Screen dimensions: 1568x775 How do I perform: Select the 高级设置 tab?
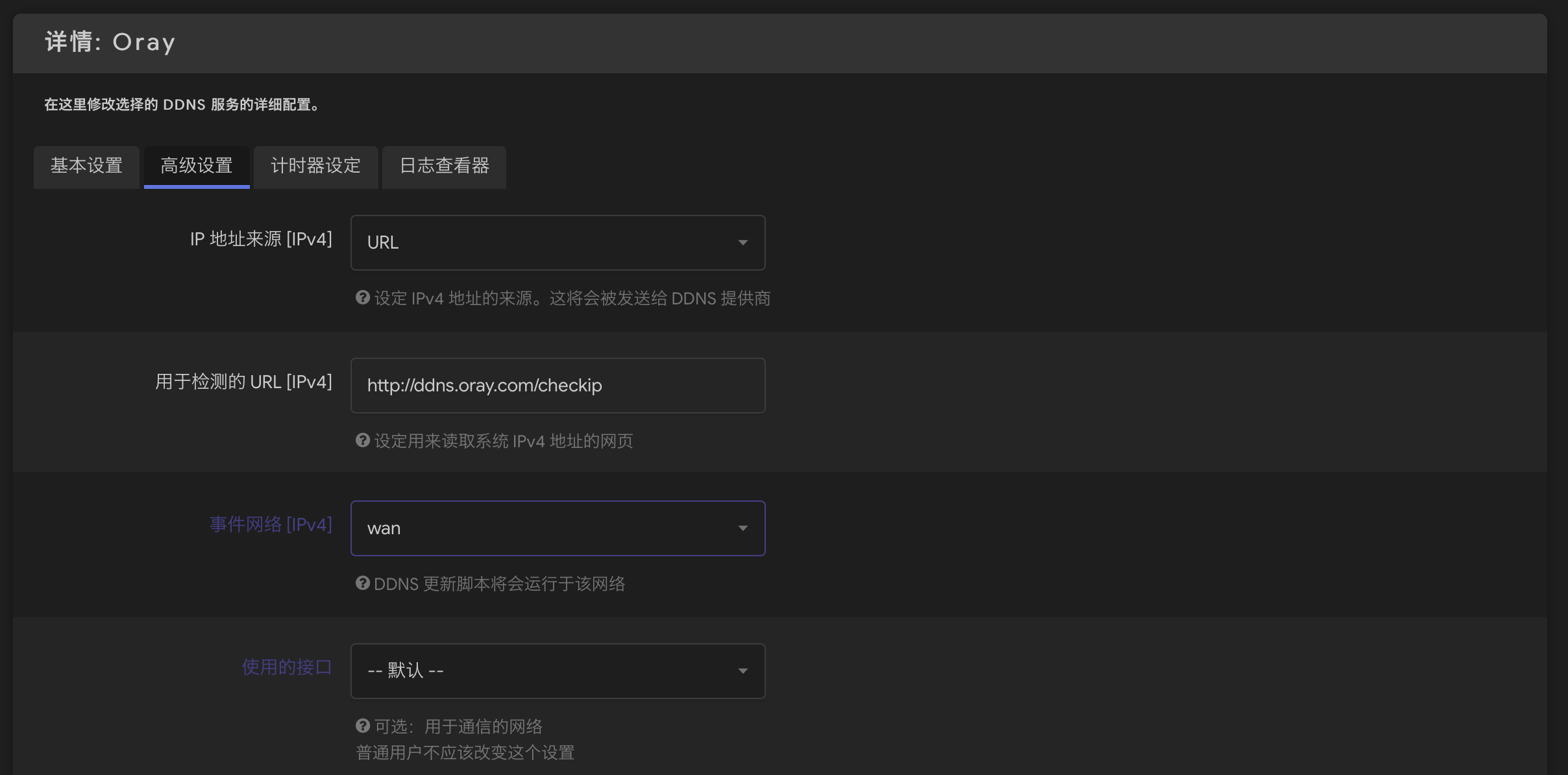click(197, 166)
